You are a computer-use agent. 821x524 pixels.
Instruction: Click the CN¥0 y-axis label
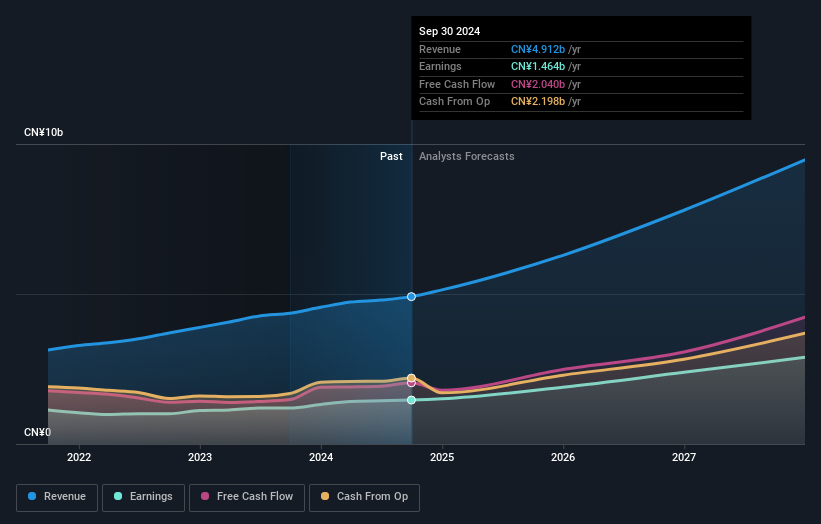pos(37,432)
